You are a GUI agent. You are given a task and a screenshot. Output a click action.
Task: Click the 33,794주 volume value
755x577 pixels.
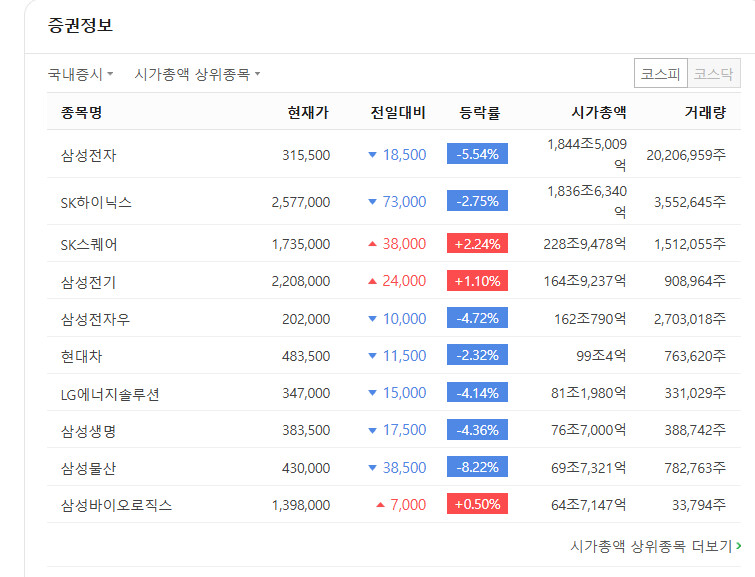[x=699, y=504]
